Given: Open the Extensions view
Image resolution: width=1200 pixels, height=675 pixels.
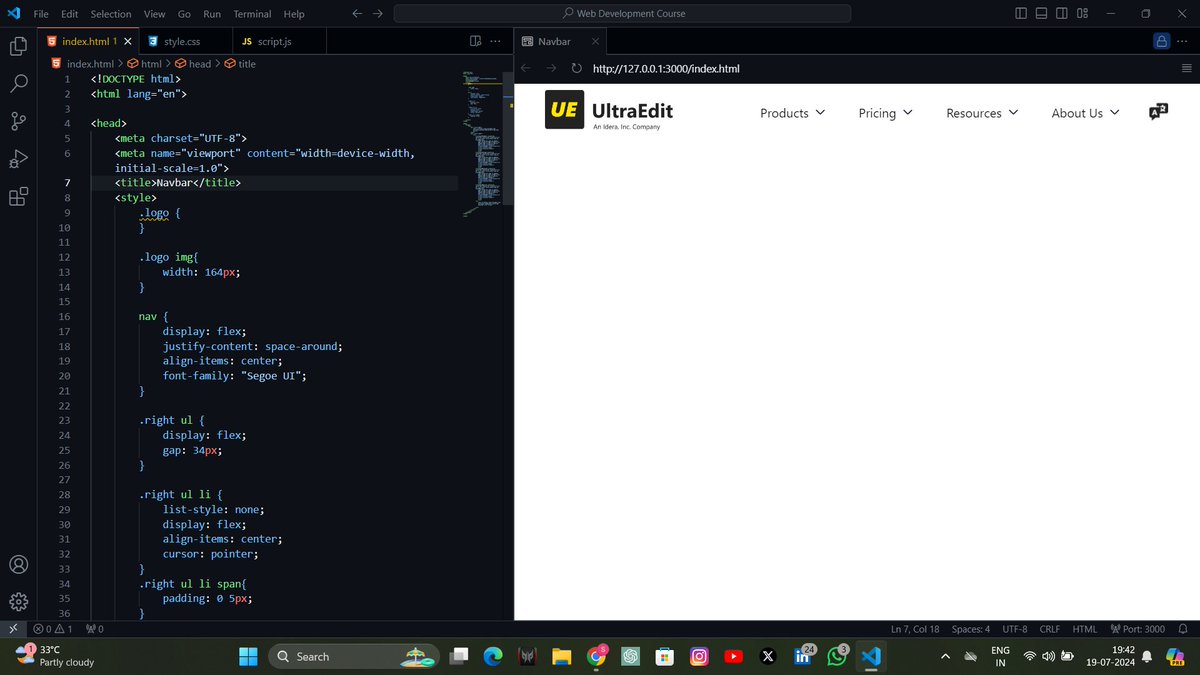Looking at the screenshot, I should pos(18,197).
